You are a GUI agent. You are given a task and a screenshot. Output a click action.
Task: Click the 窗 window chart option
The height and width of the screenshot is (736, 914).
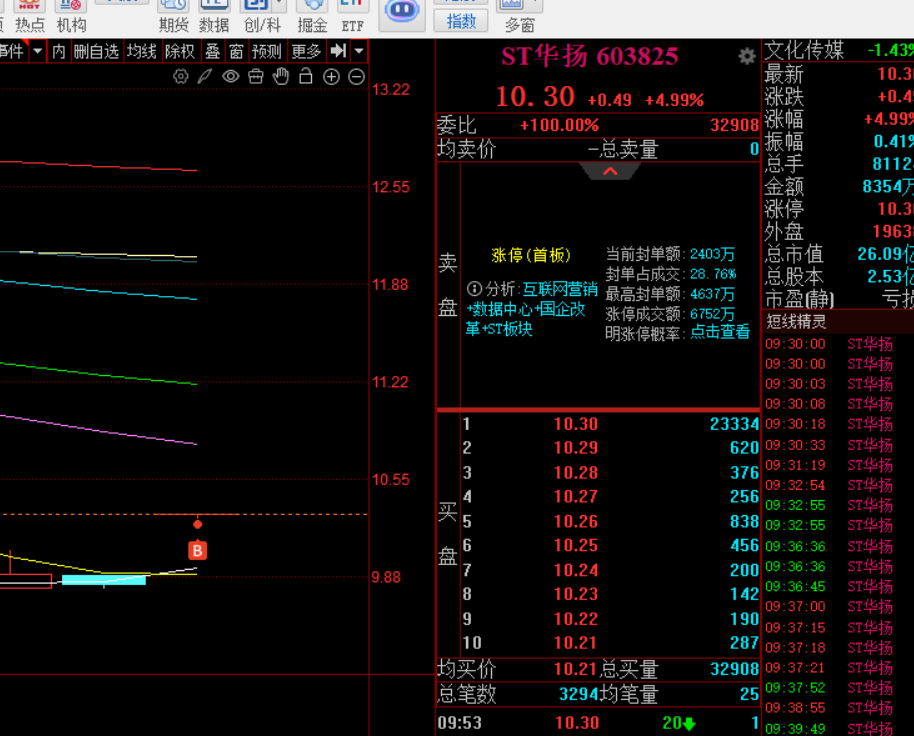(236, 51)
